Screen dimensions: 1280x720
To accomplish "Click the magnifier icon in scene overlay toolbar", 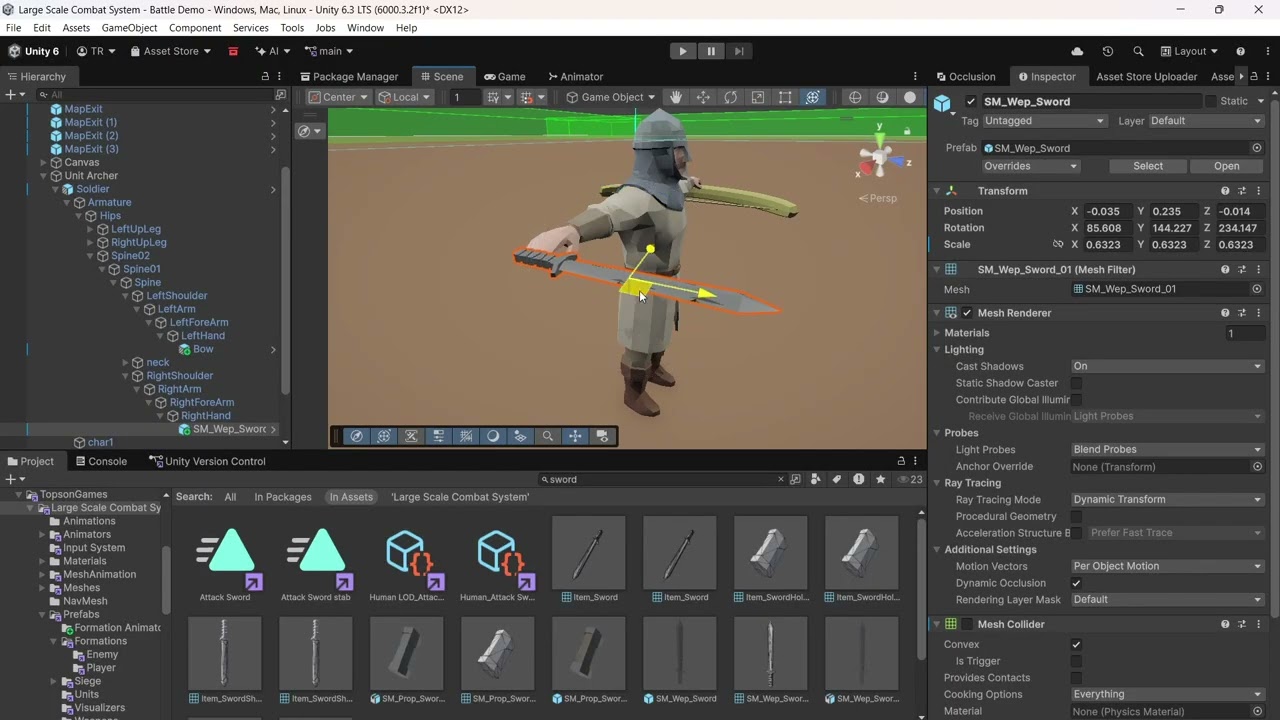I will (547, 436).
